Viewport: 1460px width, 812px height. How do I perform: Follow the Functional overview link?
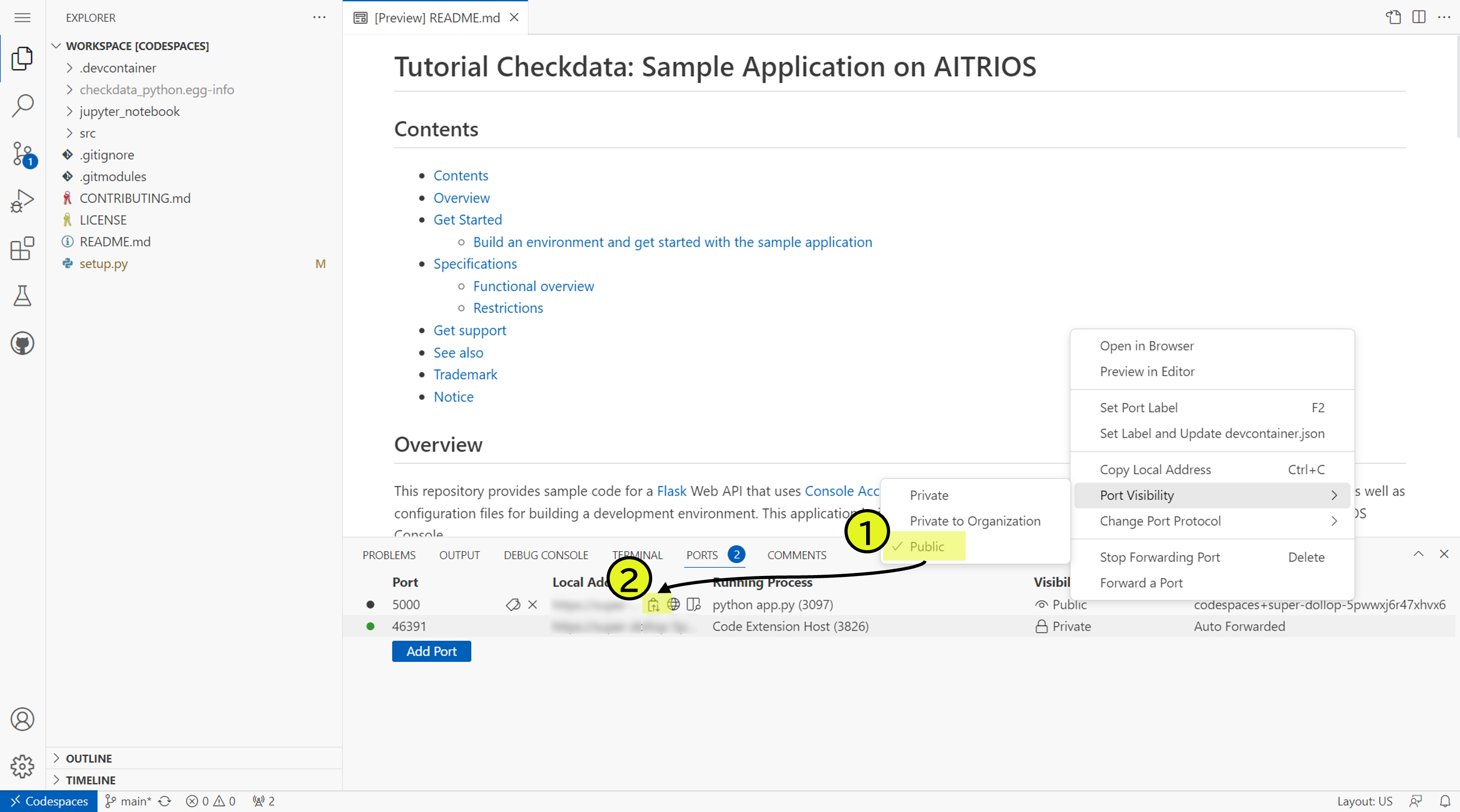(533, 286)
